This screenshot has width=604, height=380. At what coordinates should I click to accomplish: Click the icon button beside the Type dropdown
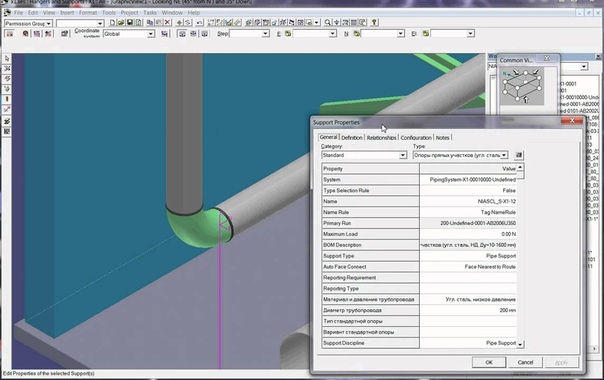519,155
